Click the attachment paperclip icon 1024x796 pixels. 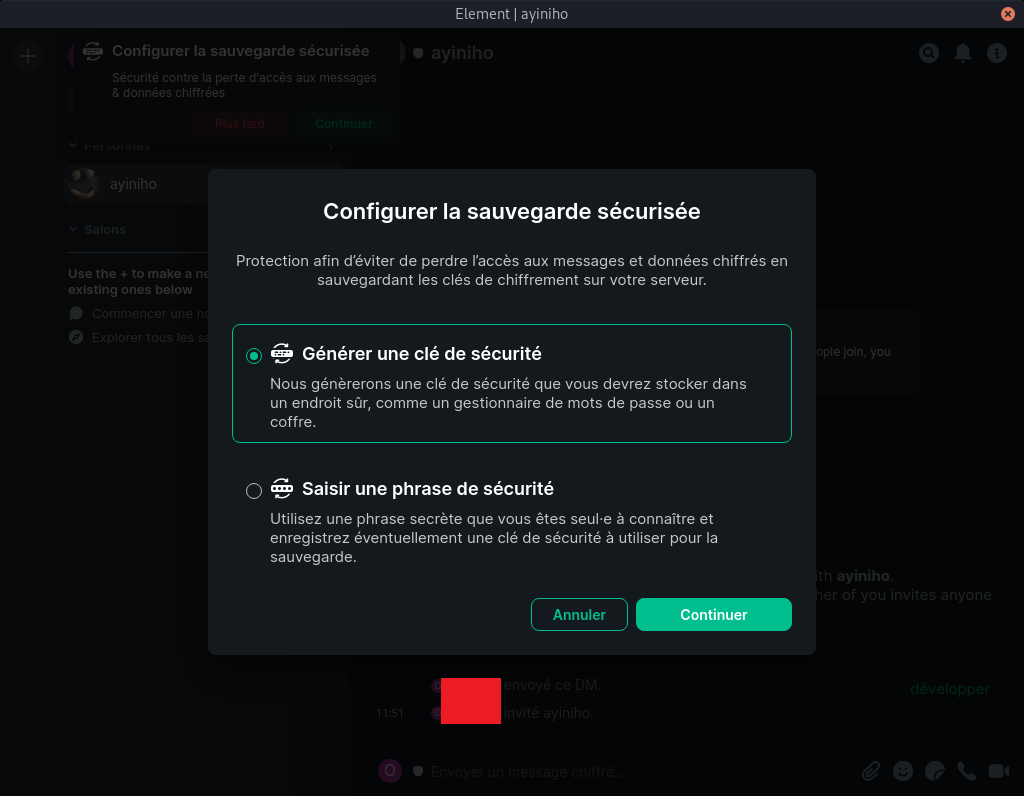coord(871,771)
